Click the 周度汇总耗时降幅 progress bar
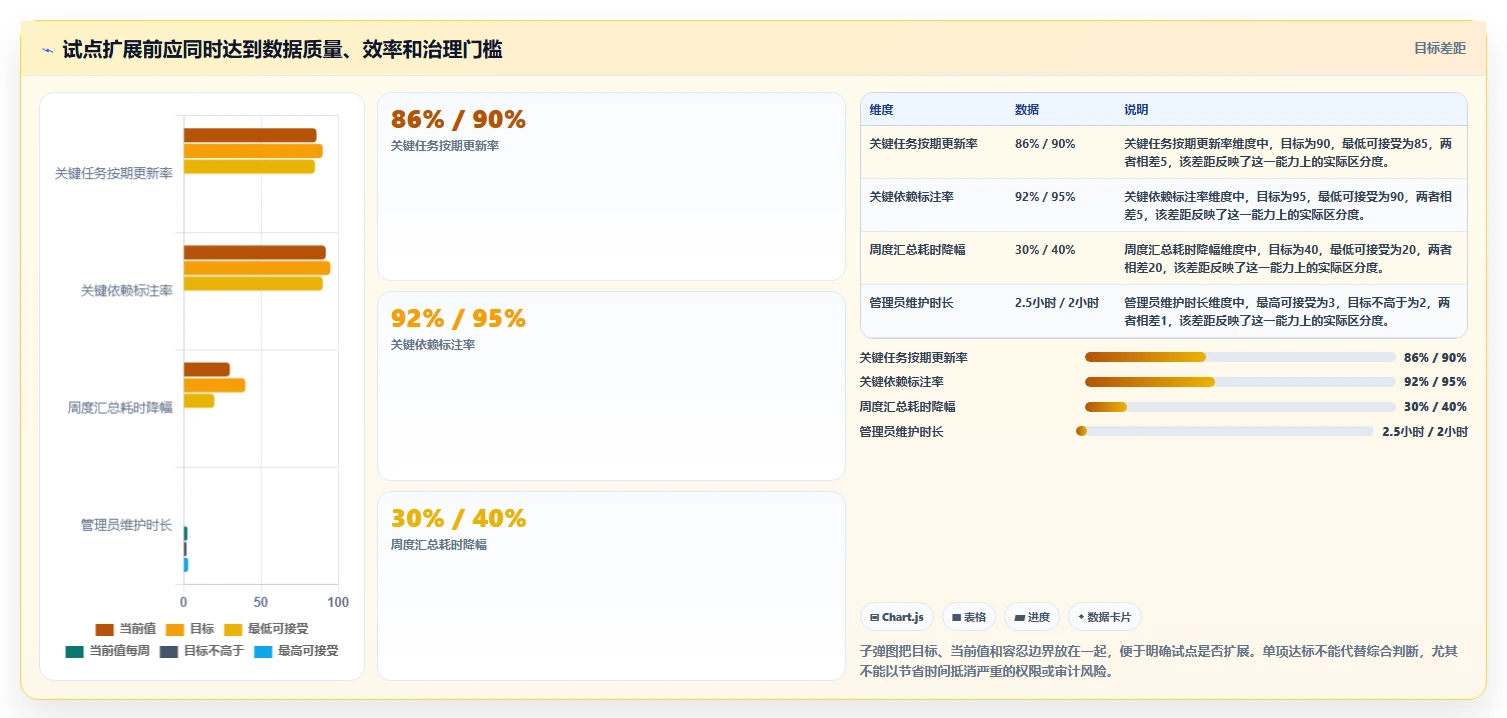The width and height of the screenshot is (1507, 718). (x=1240, y=407)
